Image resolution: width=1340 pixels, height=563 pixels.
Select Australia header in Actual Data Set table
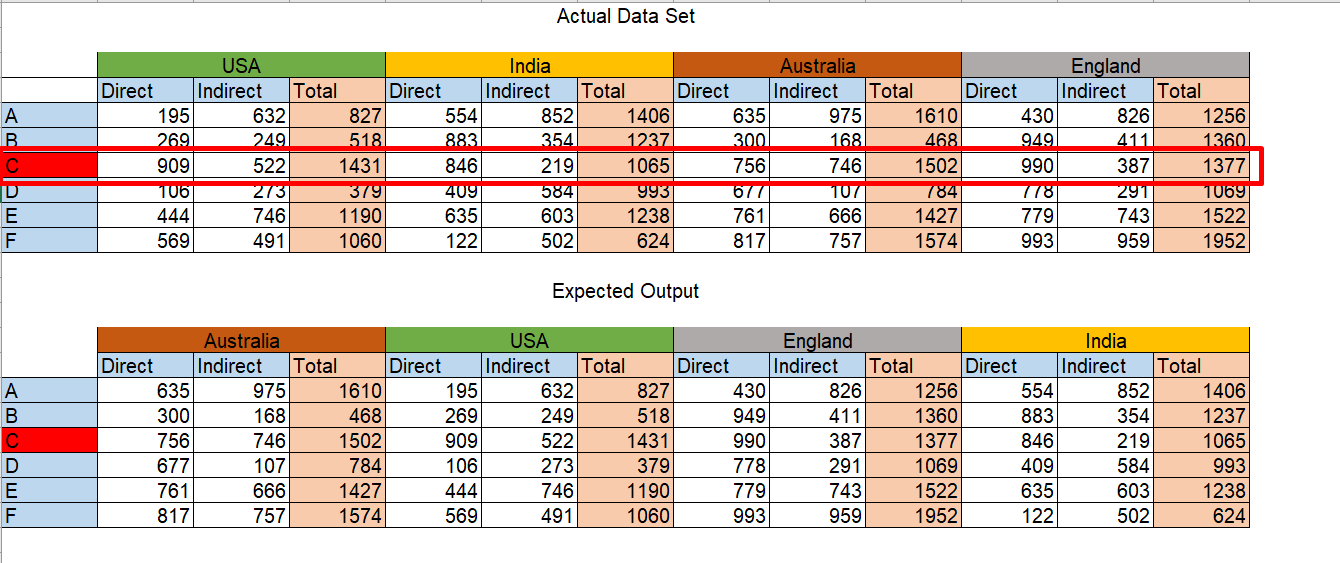tap(817, 65)
